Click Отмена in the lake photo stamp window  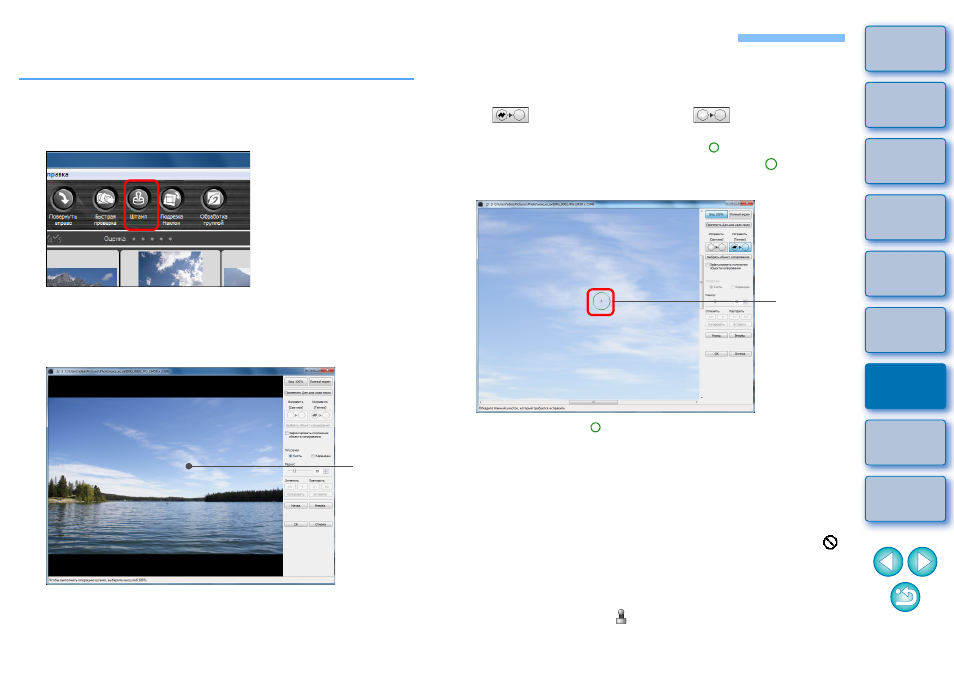click(x=321, y=524)
